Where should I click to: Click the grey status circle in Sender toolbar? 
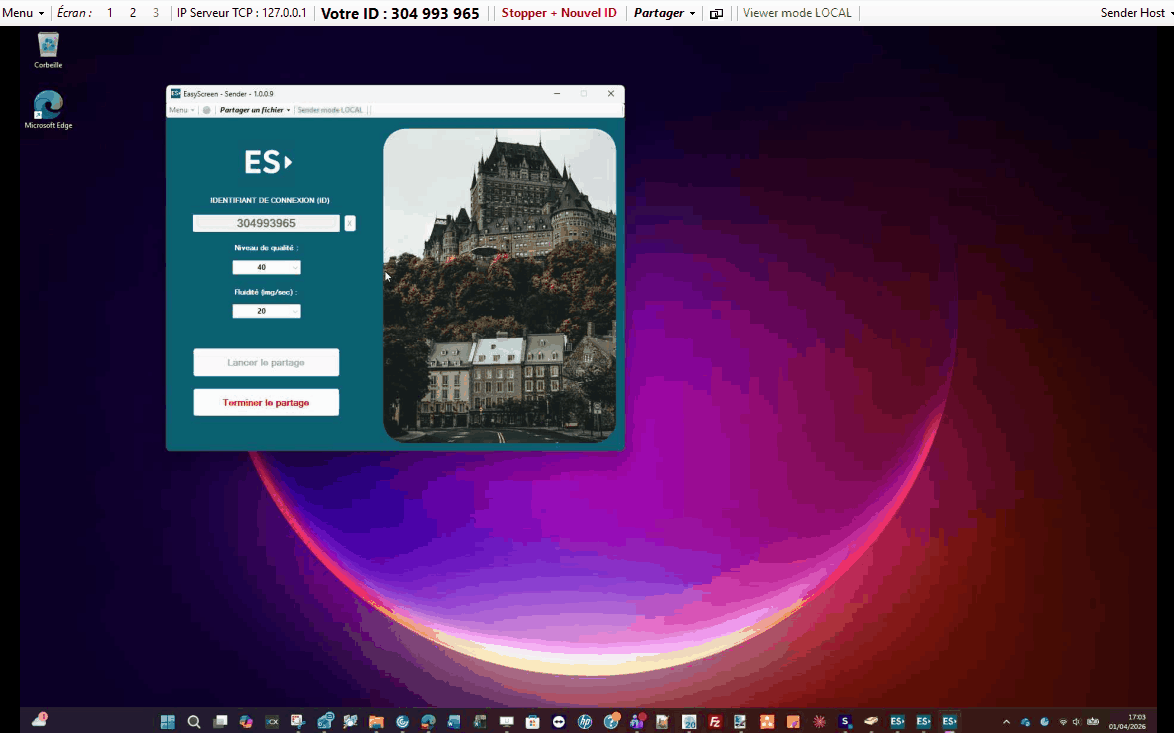click(x=207, y=110)
